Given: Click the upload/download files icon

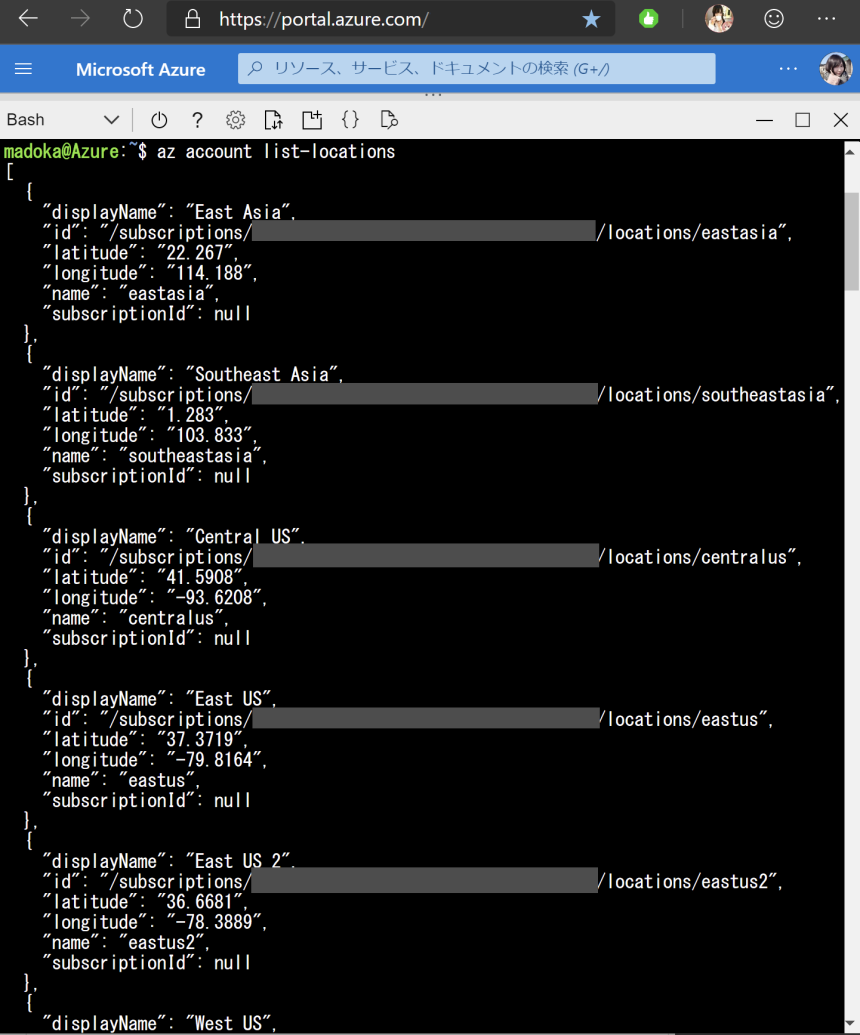Looking at the screenshot, I should [273, 119].
